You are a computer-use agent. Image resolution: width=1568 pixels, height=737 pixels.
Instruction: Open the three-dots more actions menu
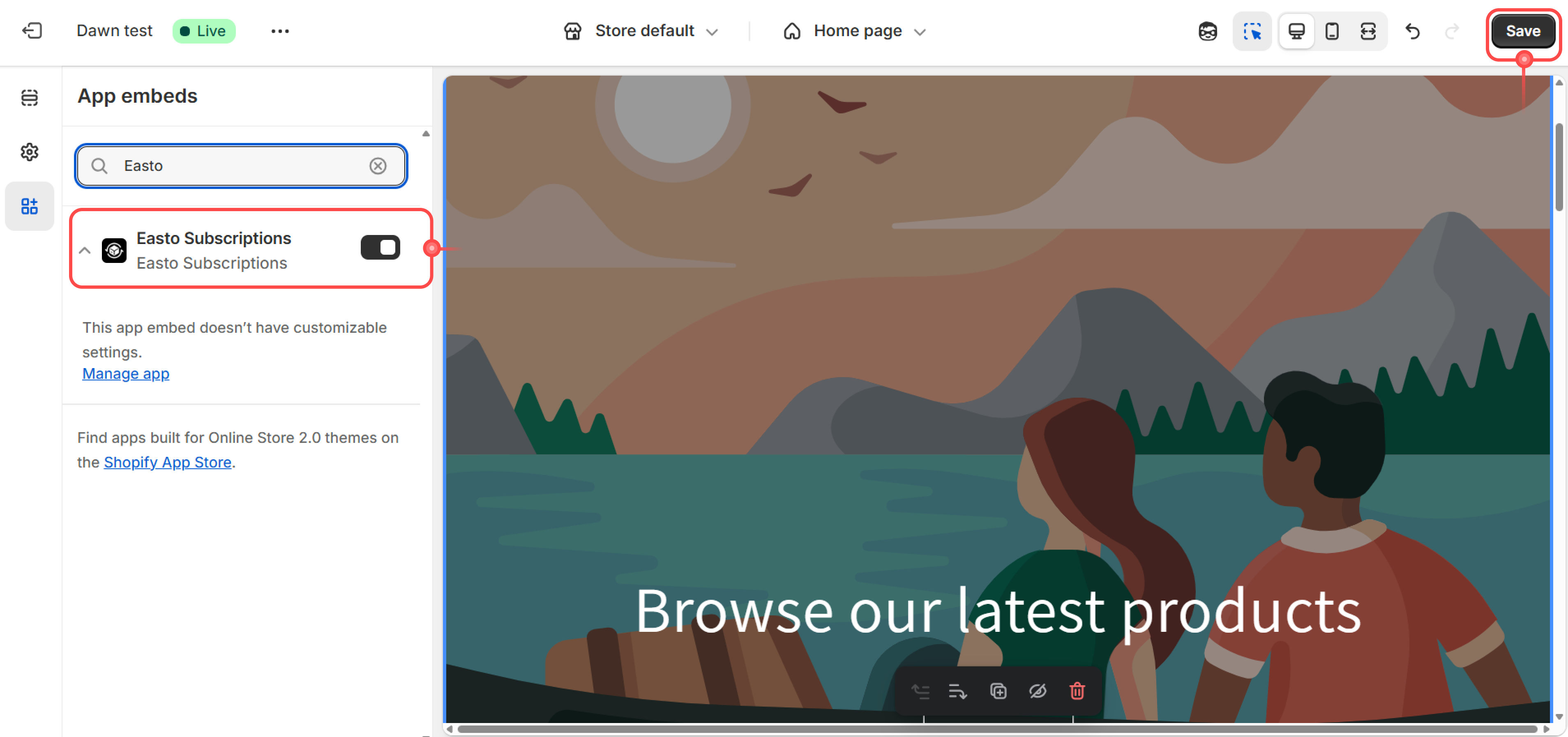tap(280, 31)
